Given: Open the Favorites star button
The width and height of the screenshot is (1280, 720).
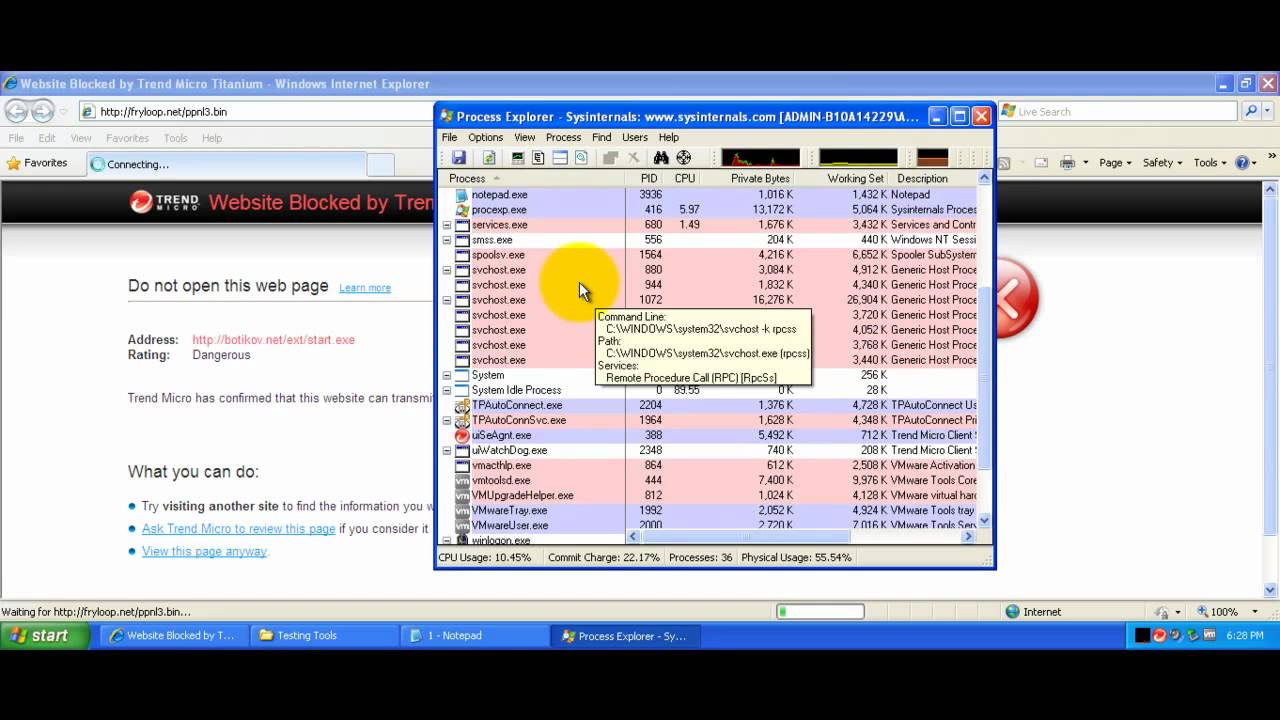Looking at the screenshot, I should (38, 163).
